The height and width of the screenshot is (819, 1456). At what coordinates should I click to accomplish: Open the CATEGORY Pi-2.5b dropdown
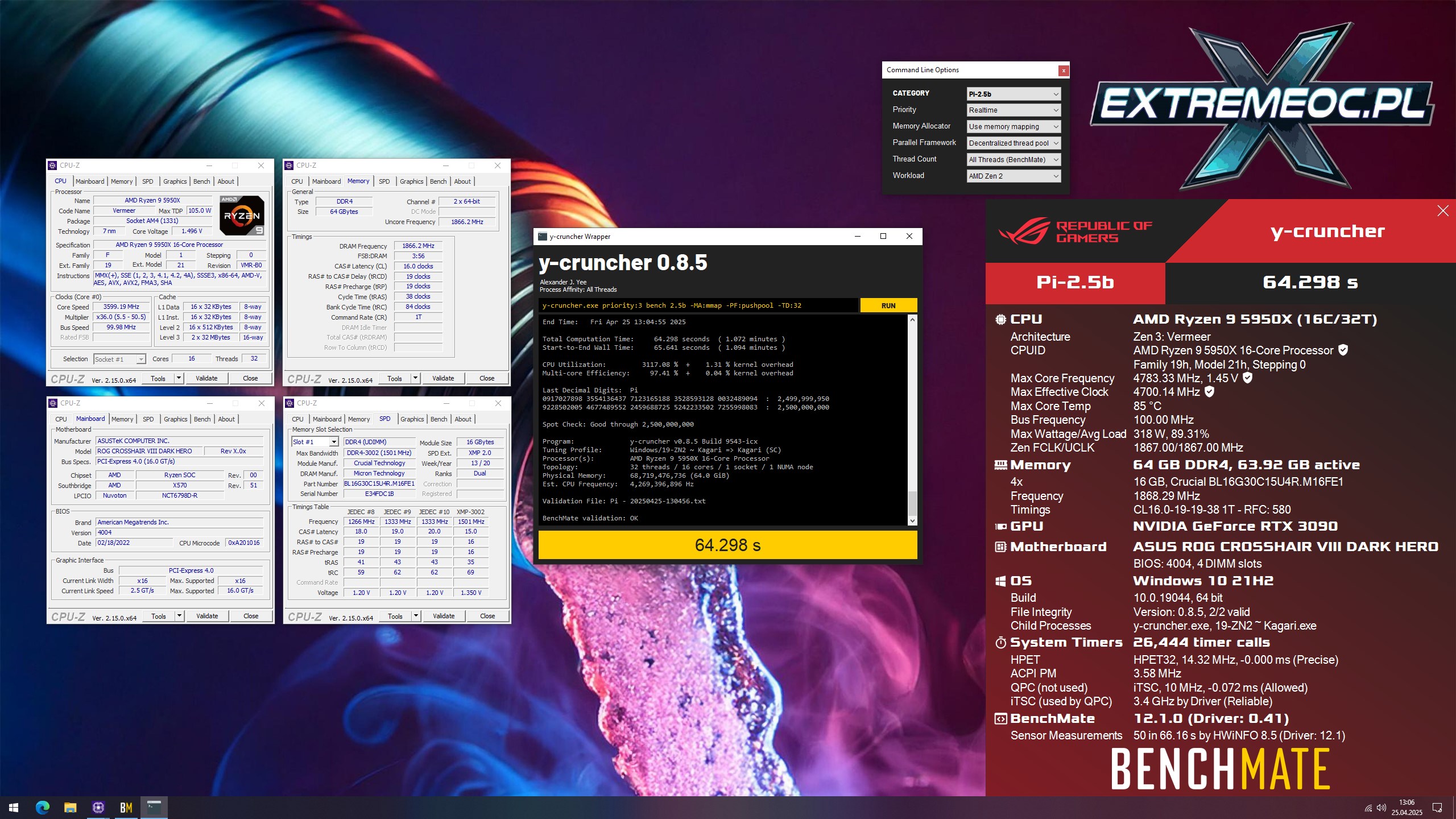(x=1014, y=94)
